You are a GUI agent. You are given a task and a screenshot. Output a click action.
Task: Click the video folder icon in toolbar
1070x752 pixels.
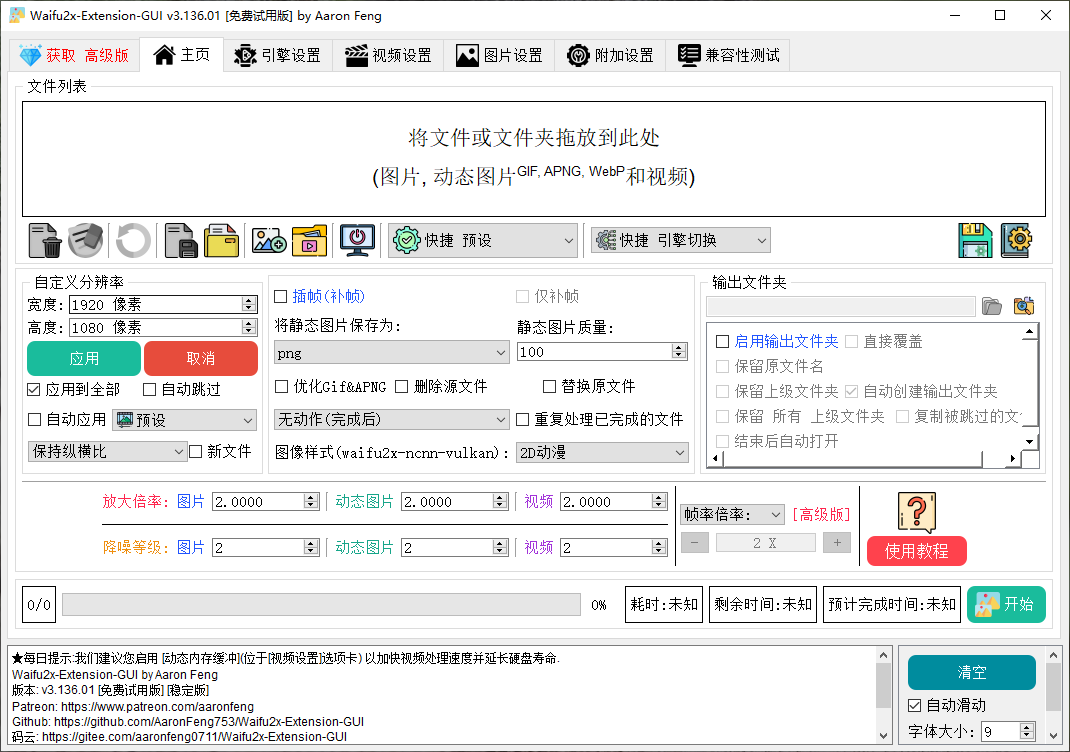click(x=309, y=240)
